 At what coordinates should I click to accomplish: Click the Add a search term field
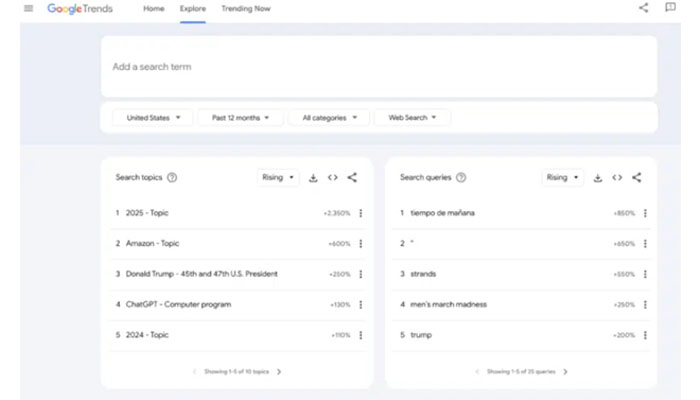pos(378,67)
